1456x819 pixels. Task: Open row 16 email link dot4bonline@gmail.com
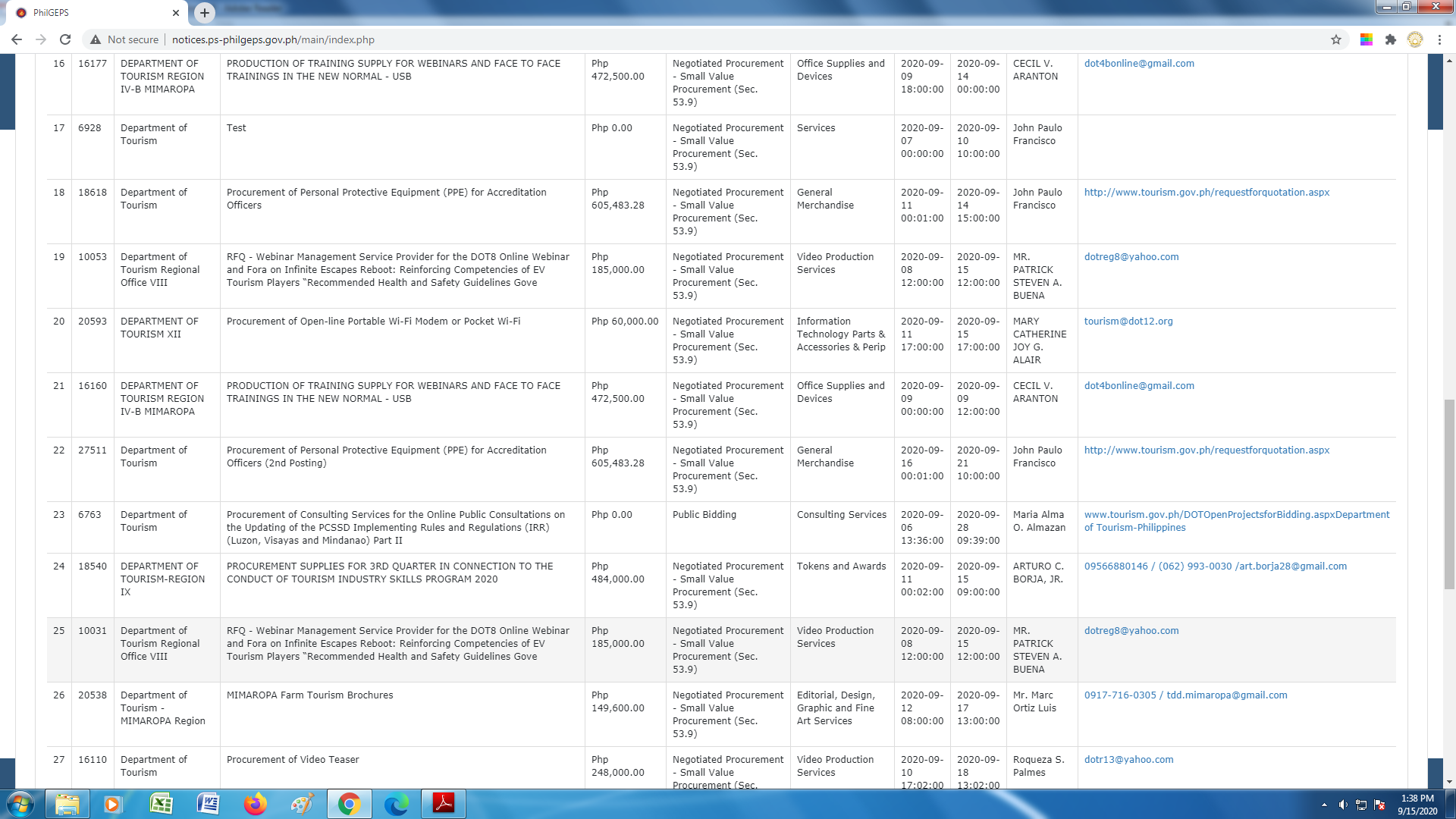[1139, 64]
